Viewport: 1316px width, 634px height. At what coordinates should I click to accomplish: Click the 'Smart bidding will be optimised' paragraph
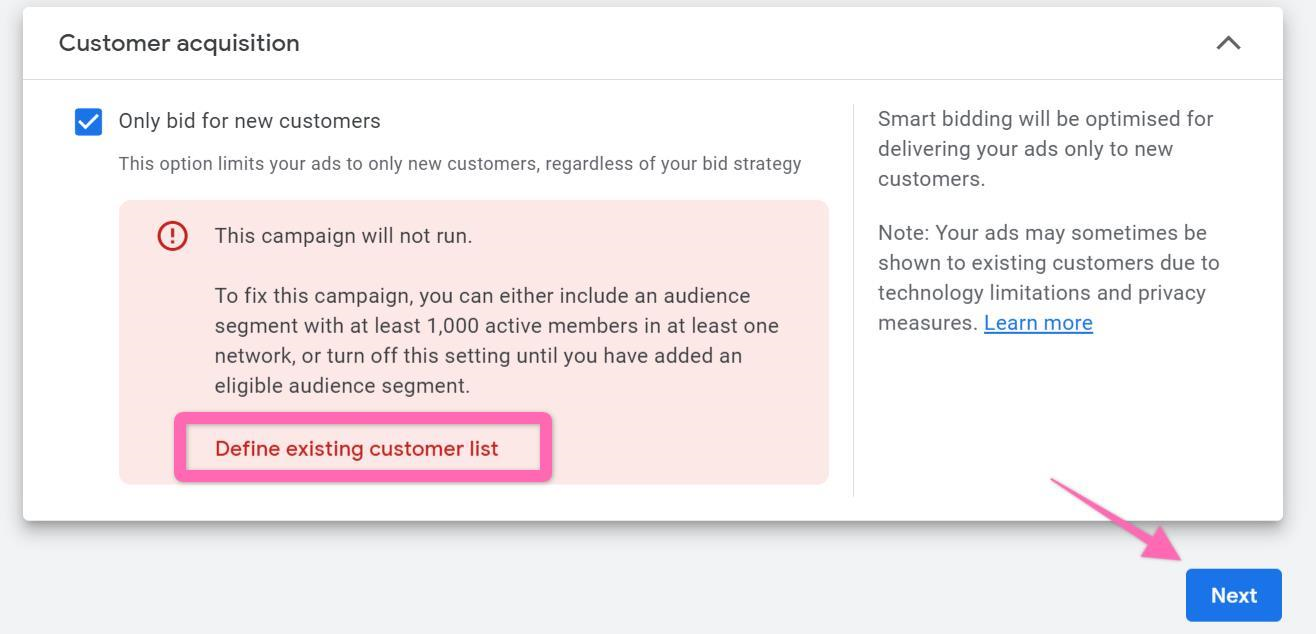tap(1045, 149)
